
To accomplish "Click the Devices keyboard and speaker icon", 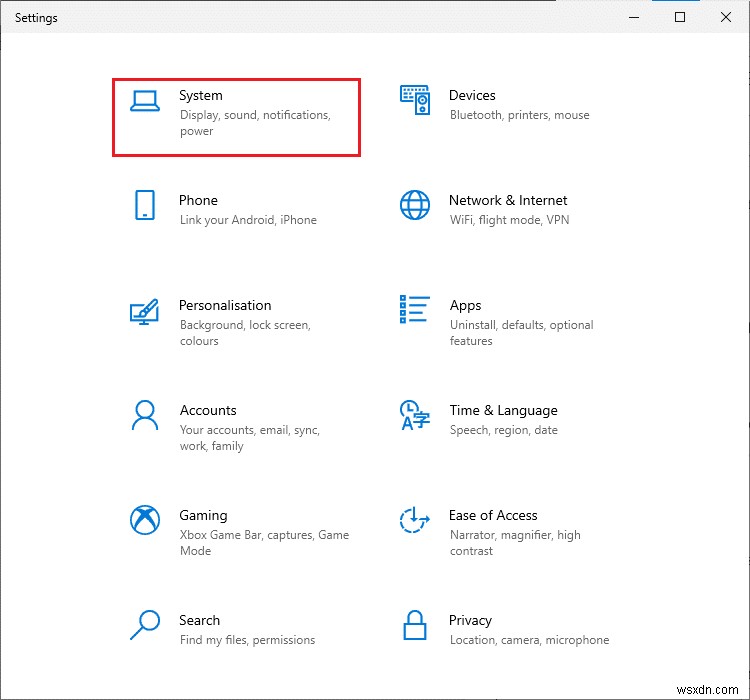I will [415, 100].
